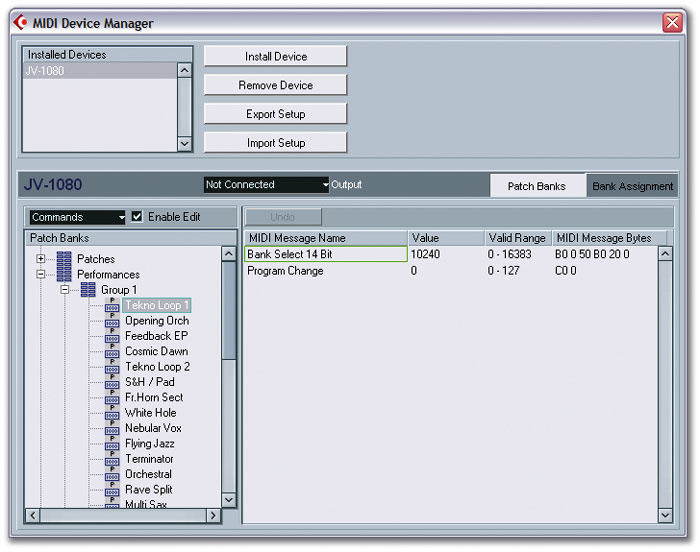Click the Install Device button
Viewport: 700px width, 552px height.
pos(275,57)
